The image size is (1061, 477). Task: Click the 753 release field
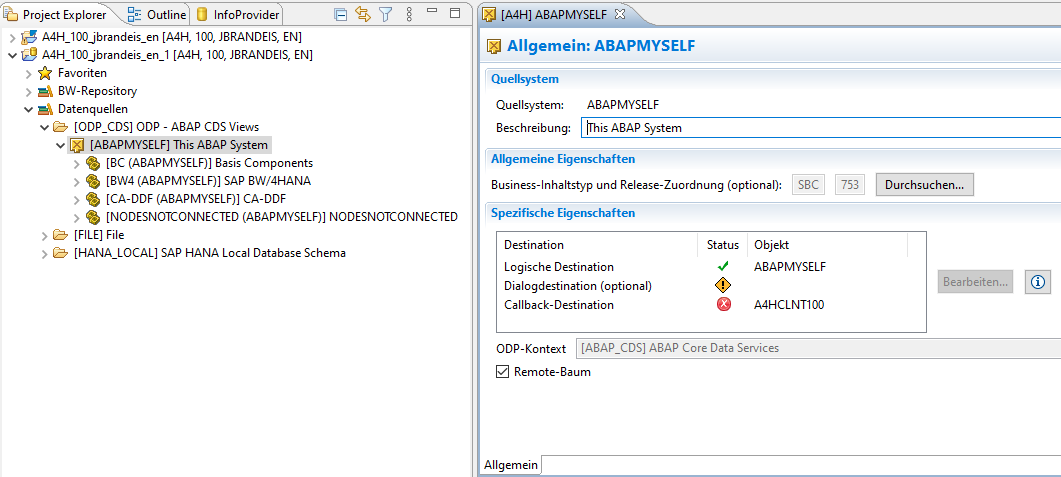pos(850,185)
